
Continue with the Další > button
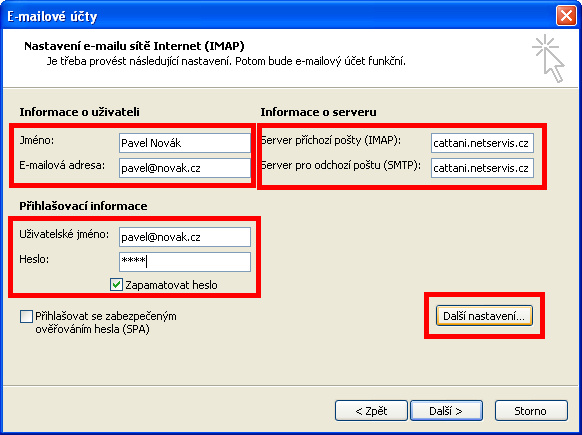[x=446, y=411]
